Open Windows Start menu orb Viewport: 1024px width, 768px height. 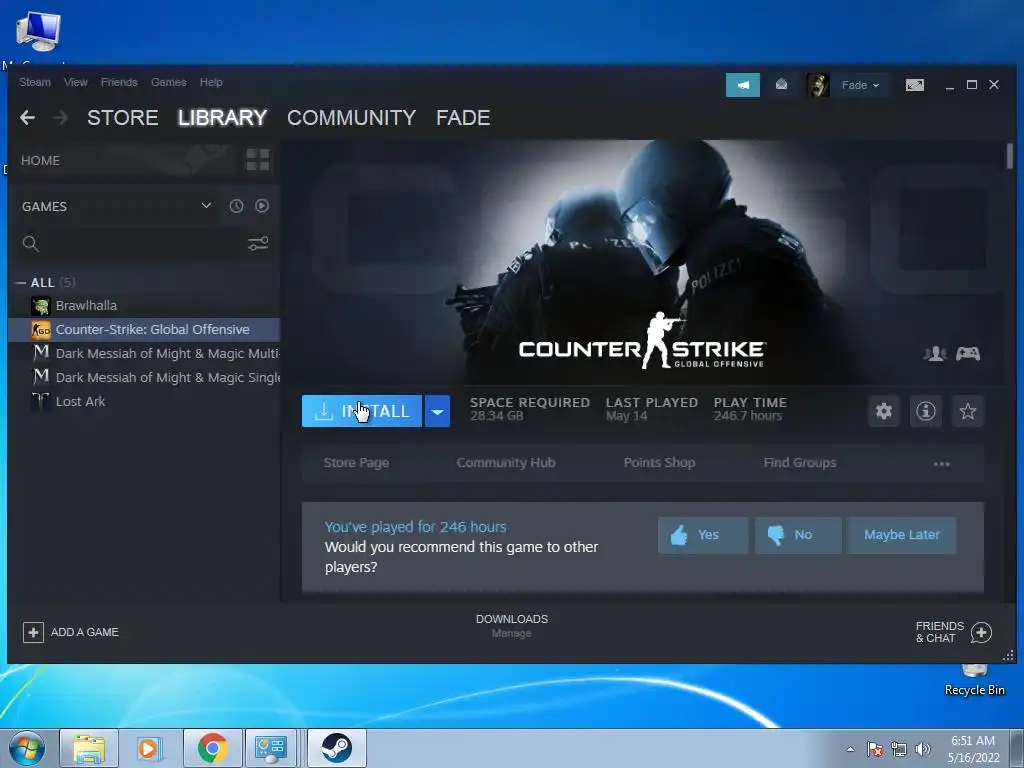tap(26, 748)
